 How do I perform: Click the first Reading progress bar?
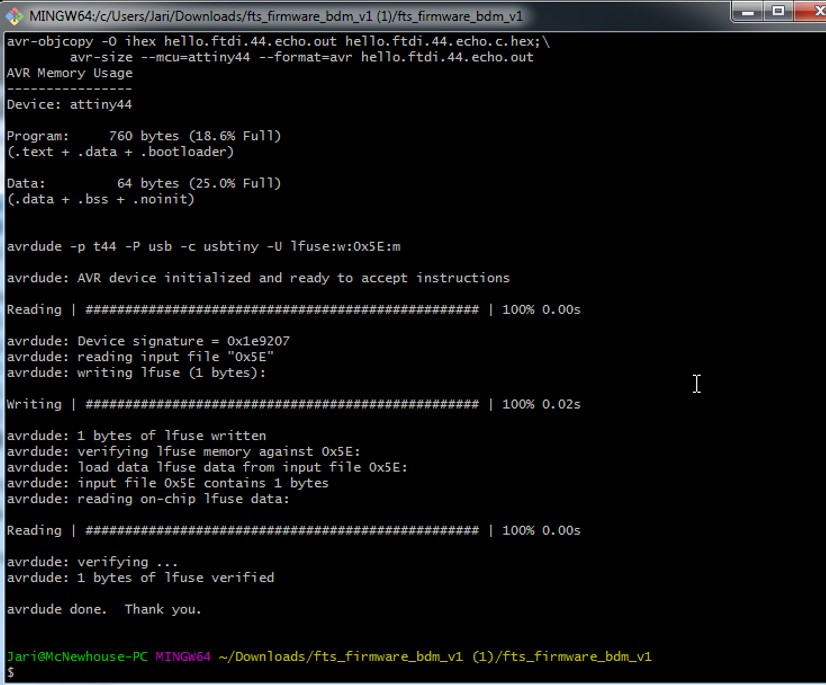pos(282,310)
